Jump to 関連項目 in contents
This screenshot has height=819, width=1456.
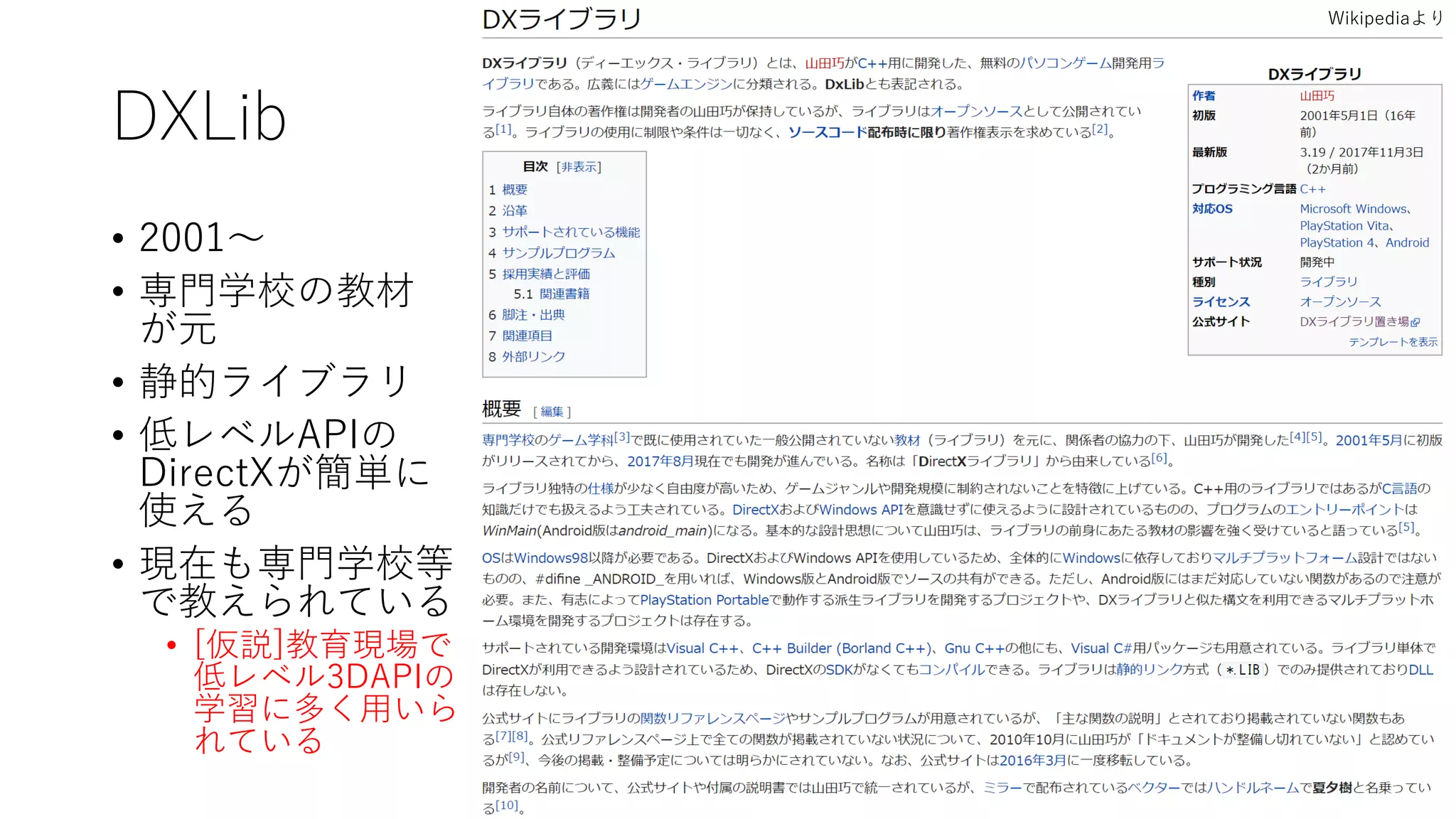click(x=527, y=336)
